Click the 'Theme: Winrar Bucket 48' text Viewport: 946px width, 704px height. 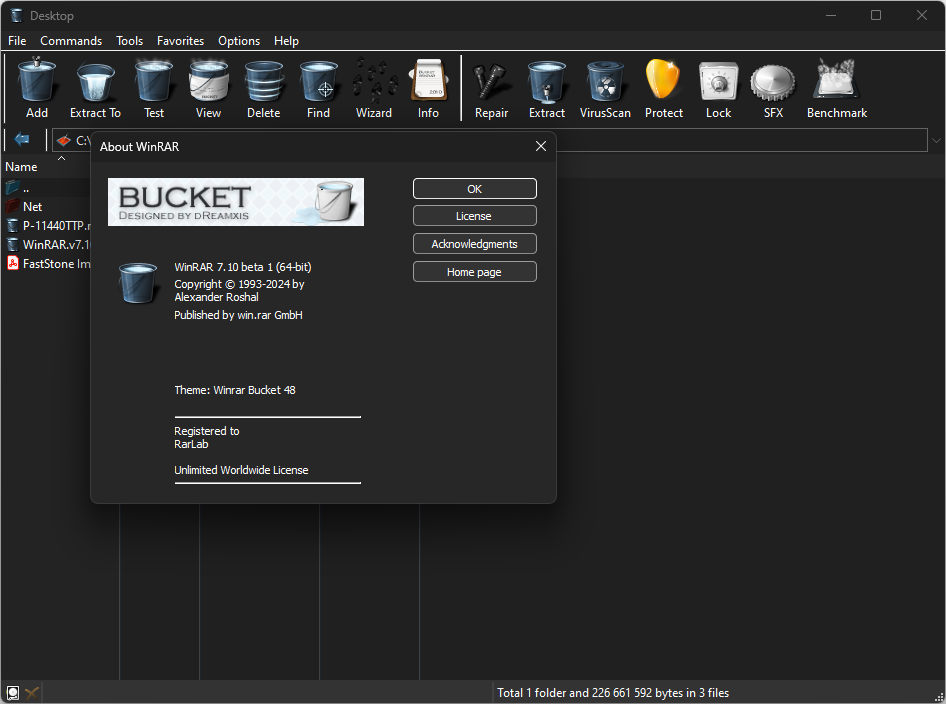coord(235,390)
